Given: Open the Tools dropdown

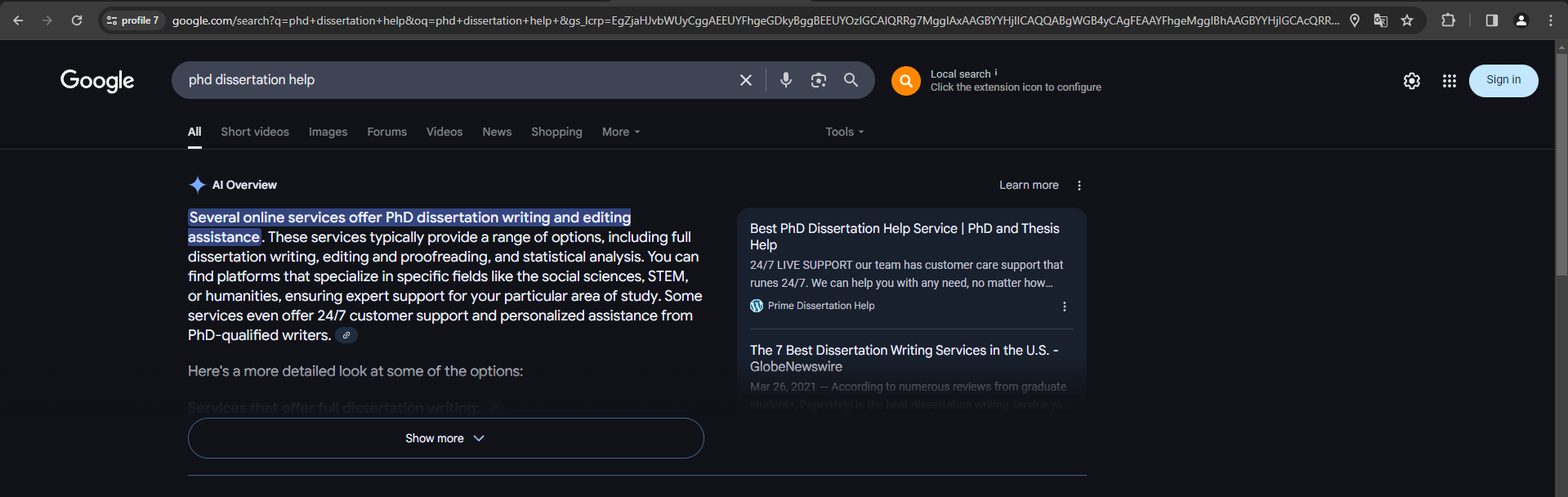Looking at the screenshot, I should (844, 132).
